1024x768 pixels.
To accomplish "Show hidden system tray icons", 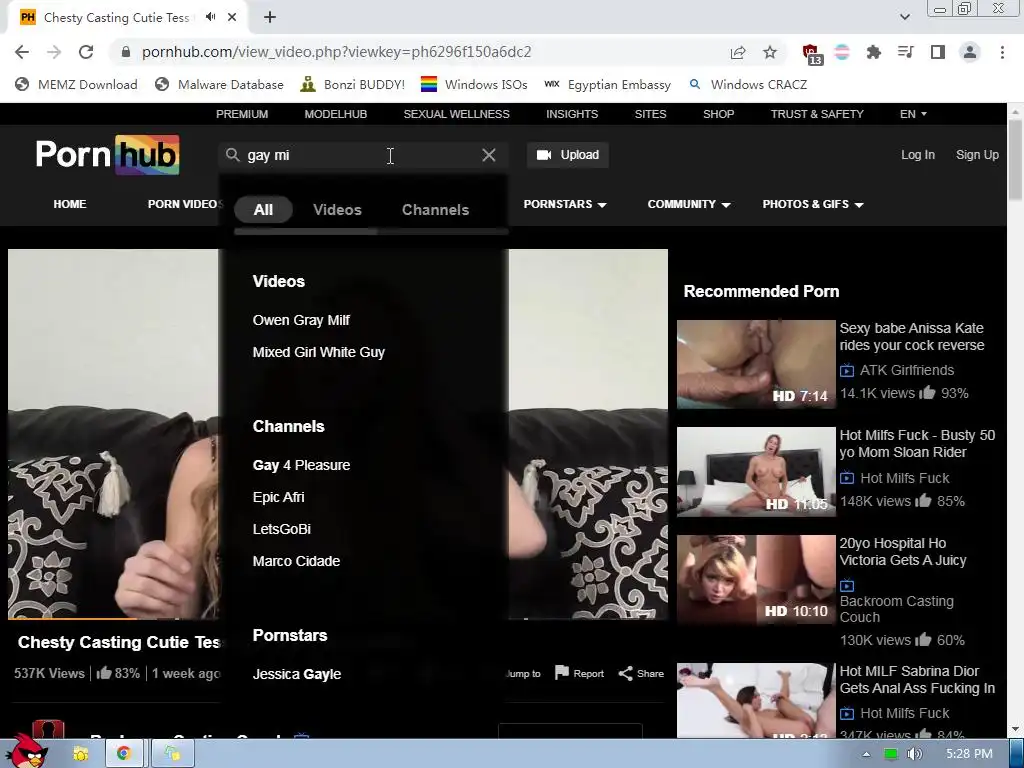I will coord(866,754).
